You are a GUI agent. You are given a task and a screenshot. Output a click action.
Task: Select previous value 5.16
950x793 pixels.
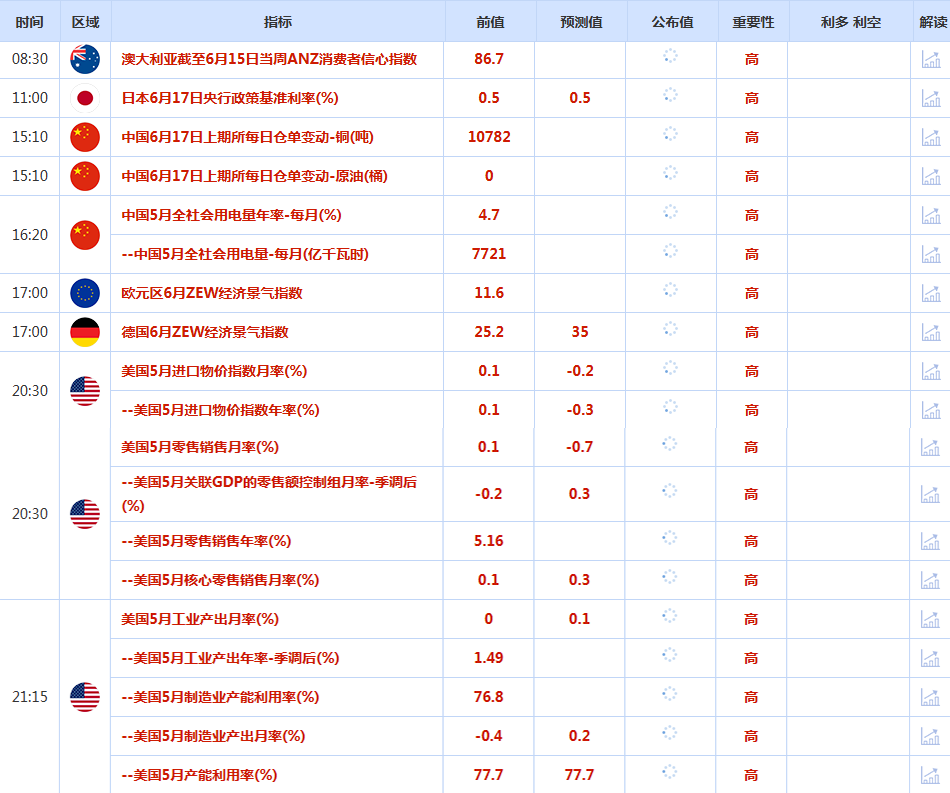tap(488, 541)
